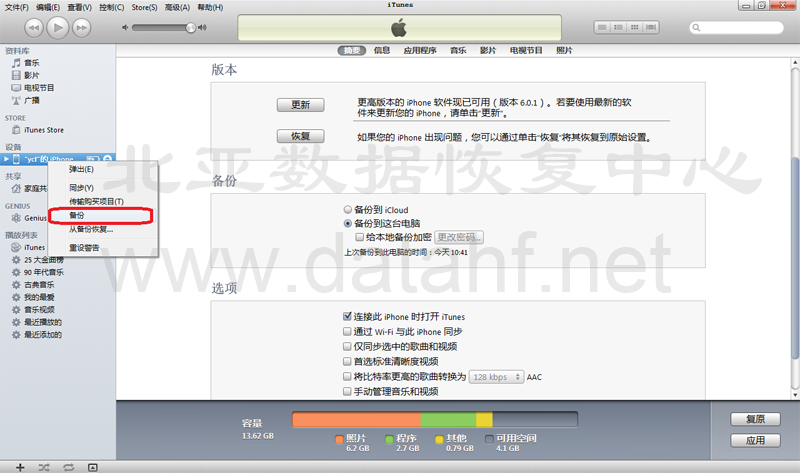Adjust the volume slider knob
The image size is (800, 473).
point(191,28)
